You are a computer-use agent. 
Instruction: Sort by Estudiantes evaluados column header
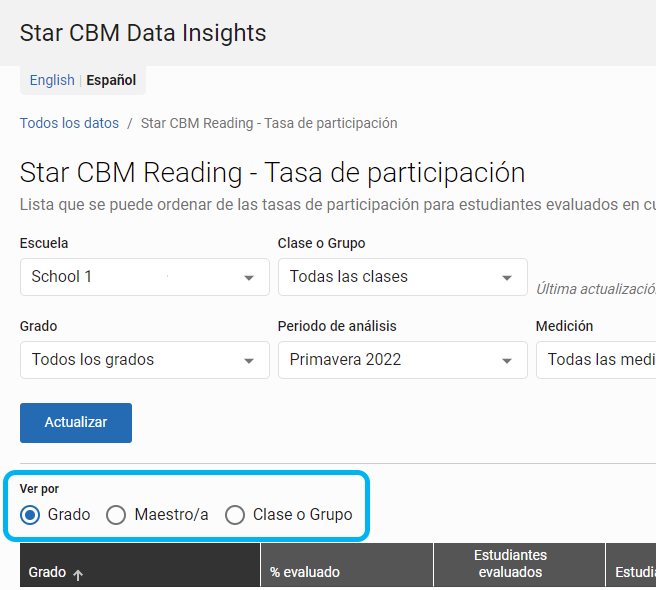519,565
